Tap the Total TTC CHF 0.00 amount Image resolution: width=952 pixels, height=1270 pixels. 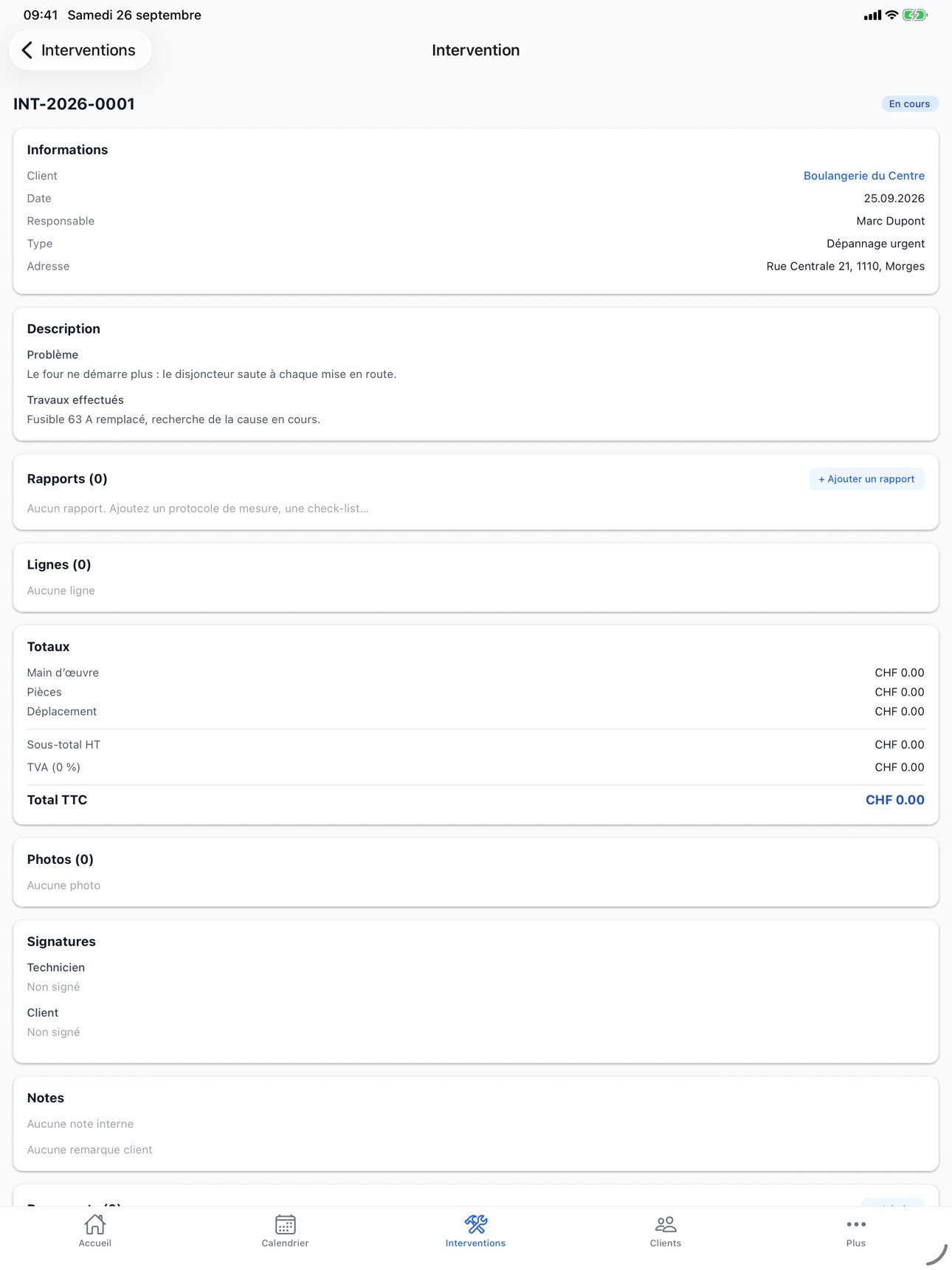(894, 800)
